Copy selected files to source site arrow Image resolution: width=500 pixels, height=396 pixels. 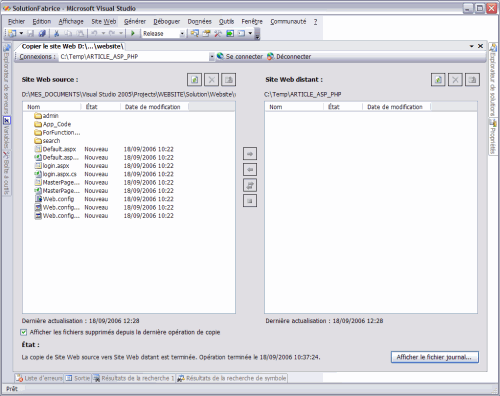point(250,169)
